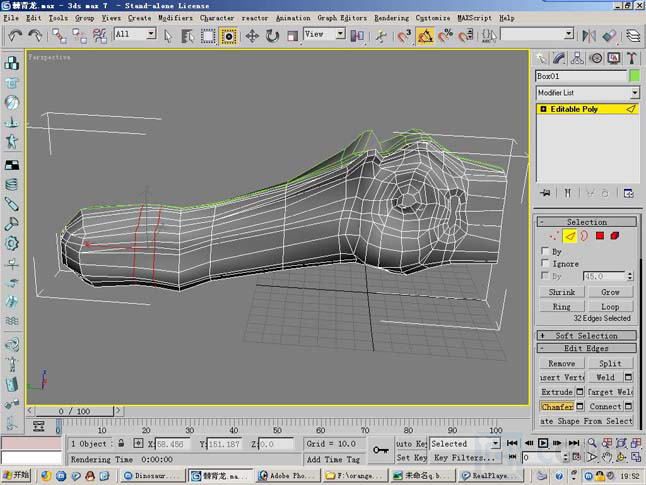
Task: Open the Modifiers menu
Action: (175, 18)
